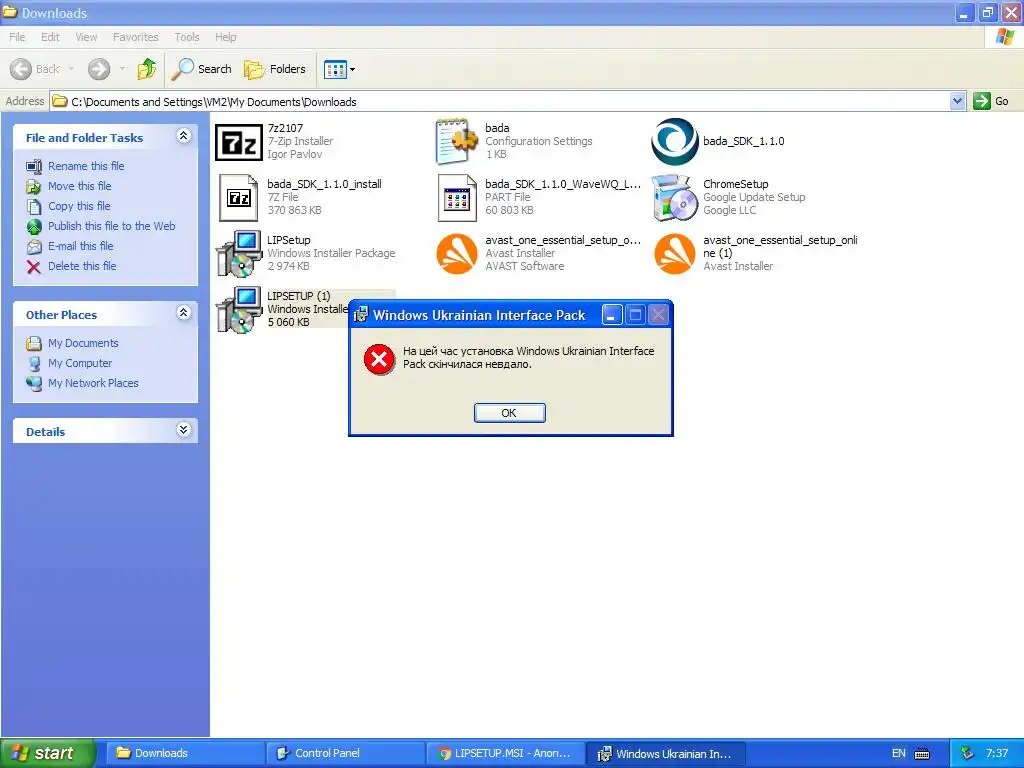Minimize the Ukrainian Interface Pack dialog

[612, 315]
